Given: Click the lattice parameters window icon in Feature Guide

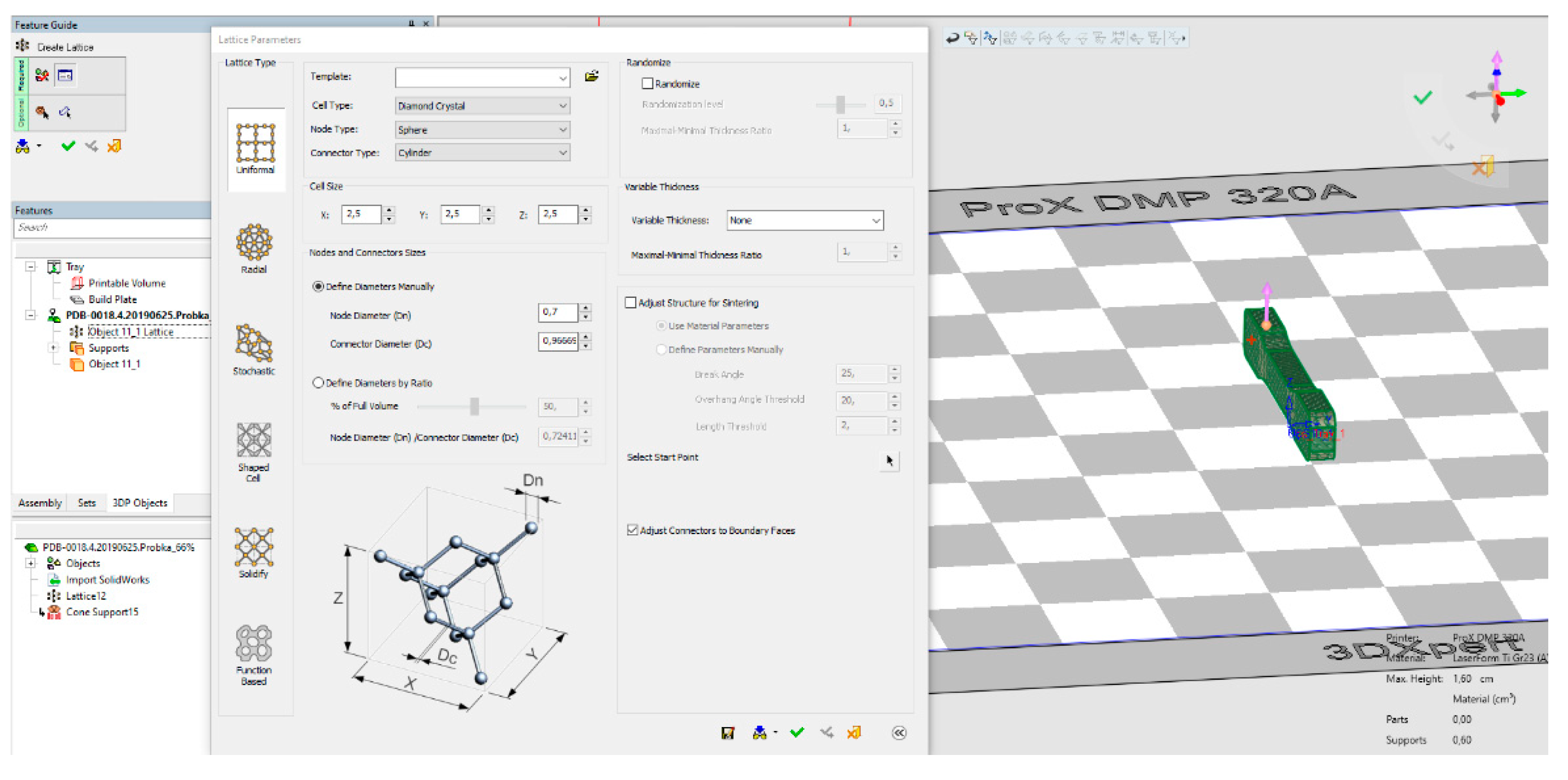Looking at the screenshot, I should tap(65, 75).
